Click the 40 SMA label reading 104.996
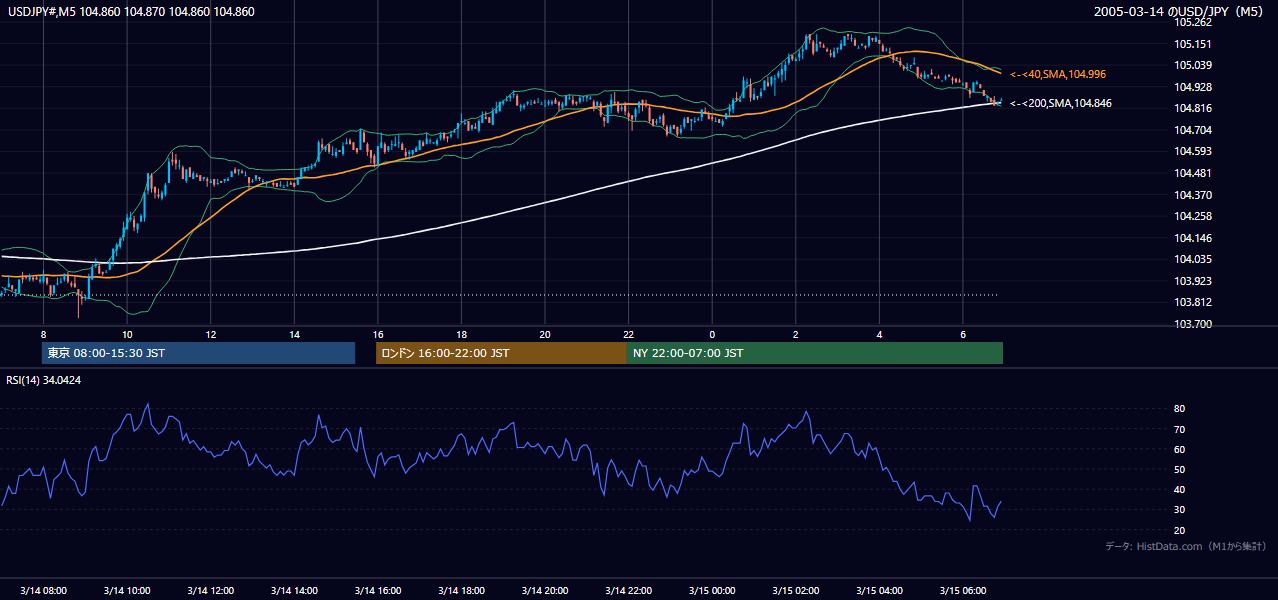1278x600 pixels. (1058, 74)
